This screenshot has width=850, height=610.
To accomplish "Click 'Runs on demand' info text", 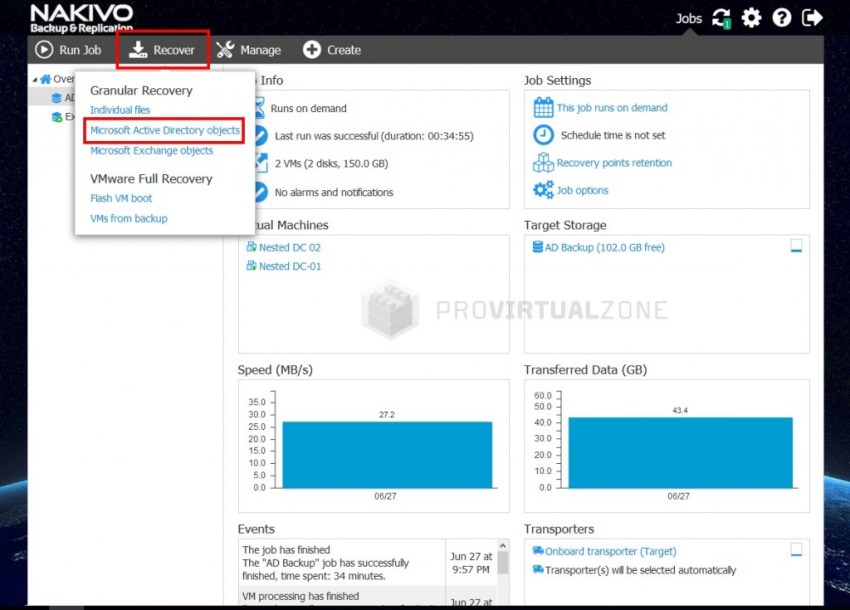I will [x=308, y=108].
